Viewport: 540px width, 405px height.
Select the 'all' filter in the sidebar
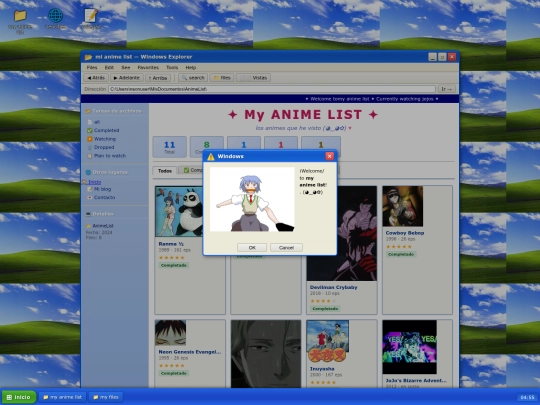click(94, 122)
